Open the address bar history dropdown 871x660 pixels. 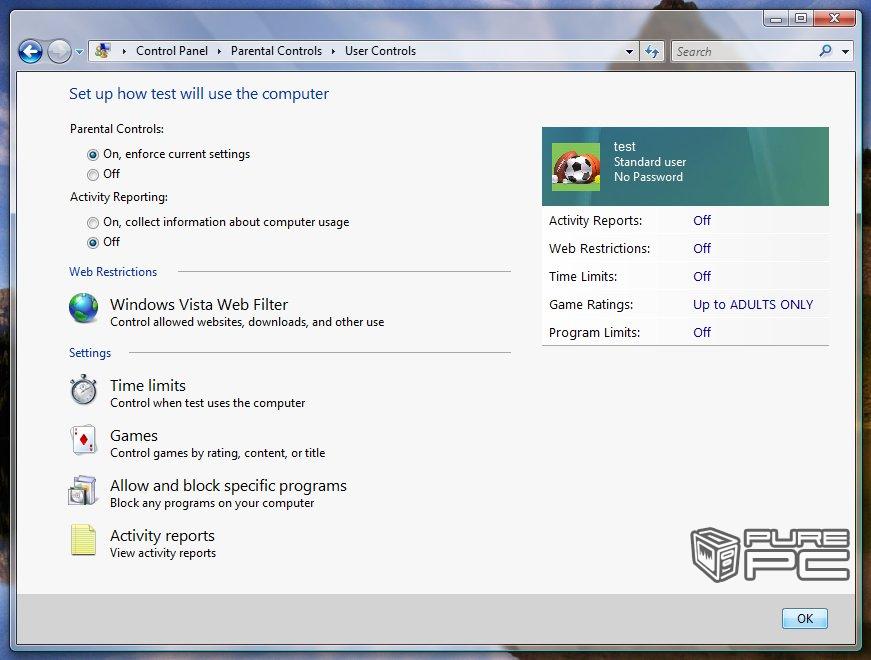[x=629, y=52]
